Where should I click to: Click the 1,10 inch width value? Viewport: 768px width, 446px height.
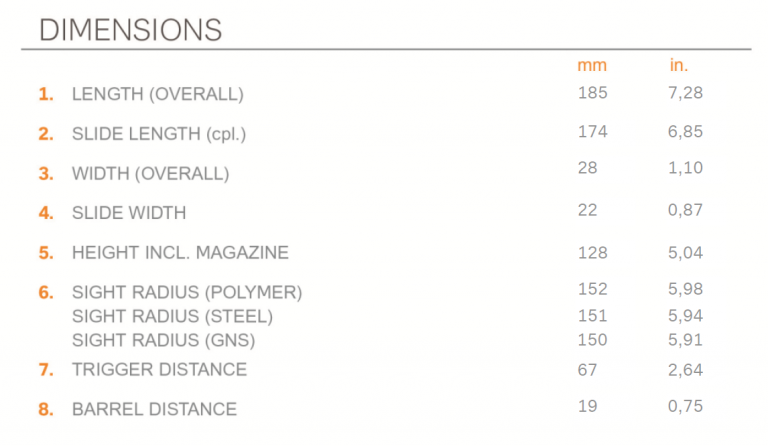(x=685, y=168)
